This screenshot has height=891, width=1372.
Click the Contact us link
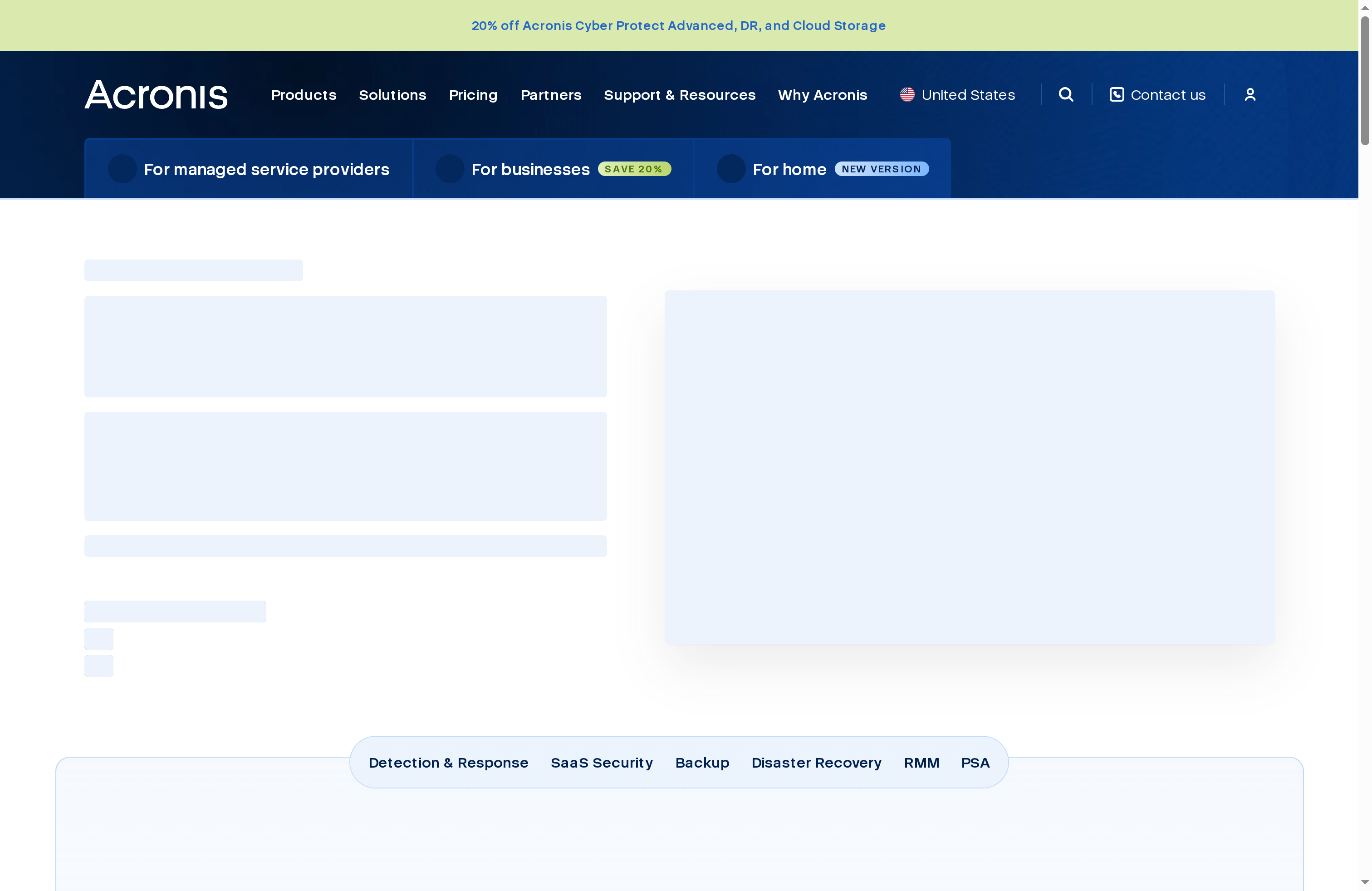(x=1167, y=94)
